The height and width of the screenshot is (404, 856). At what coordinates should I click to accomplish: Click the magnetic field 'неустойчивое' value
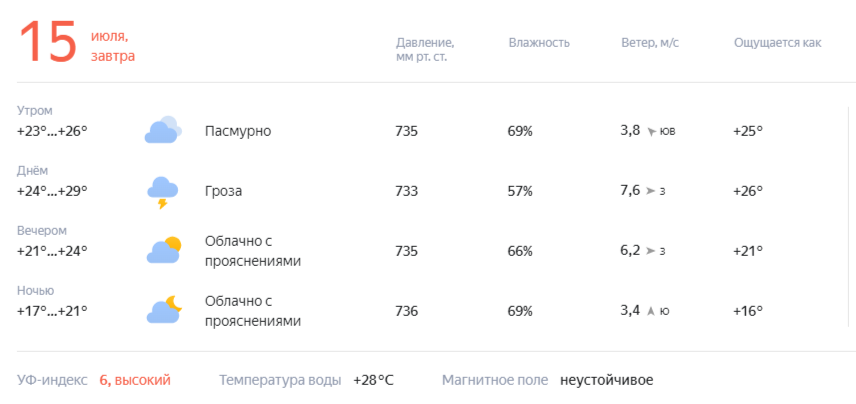pos(606,380)
